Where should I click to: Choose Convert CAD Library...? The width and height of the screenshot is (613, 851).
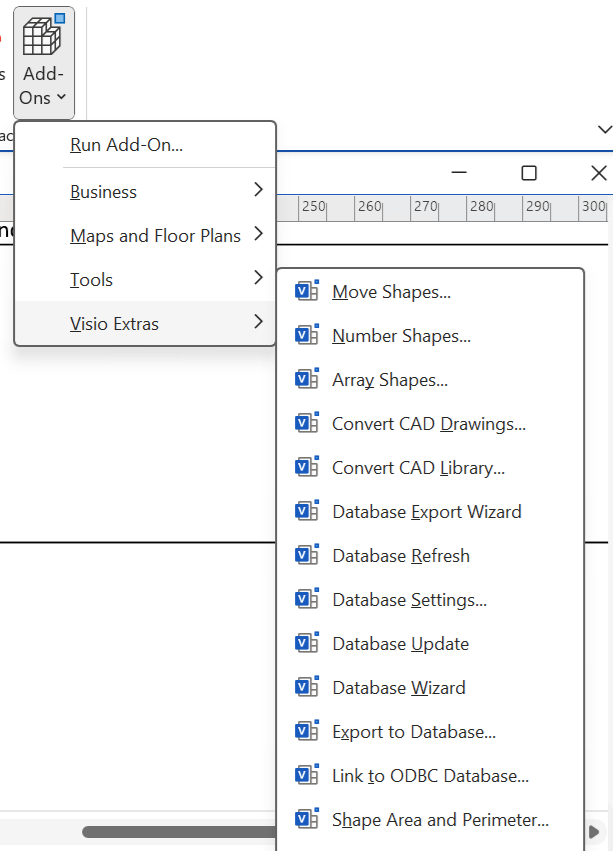tap(431, 468)
